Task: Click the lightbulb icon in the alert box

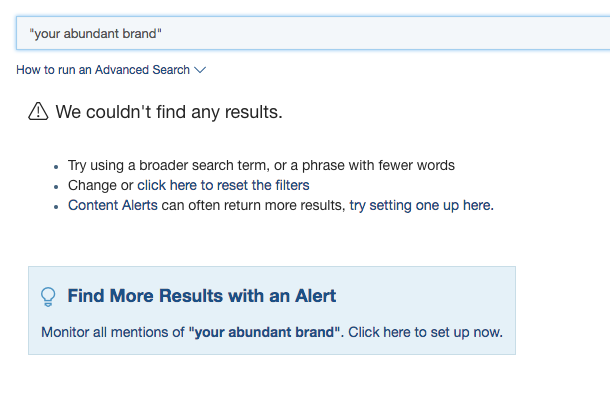Action: point(48,297)
